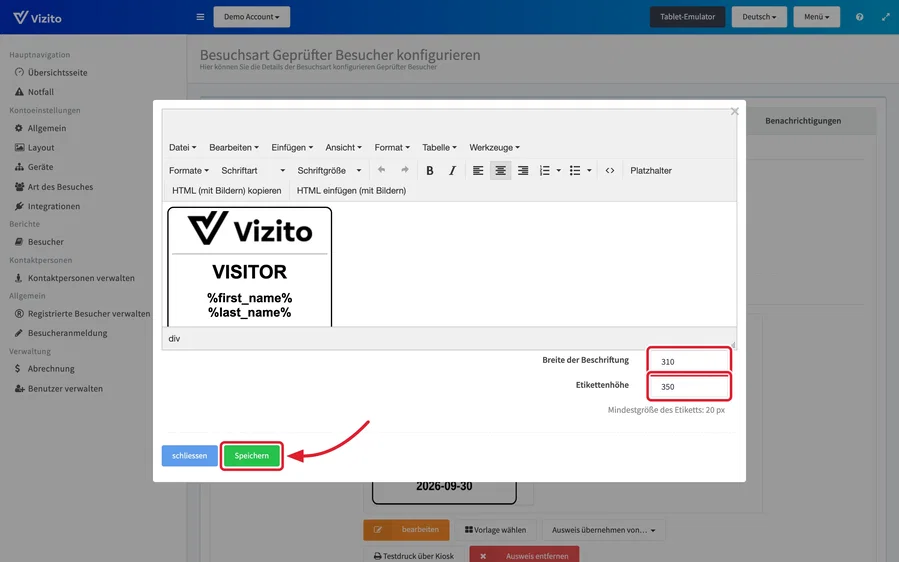
Task: Toggle bold formatting in editor toolbar
Action: click(x=429, y=170)
